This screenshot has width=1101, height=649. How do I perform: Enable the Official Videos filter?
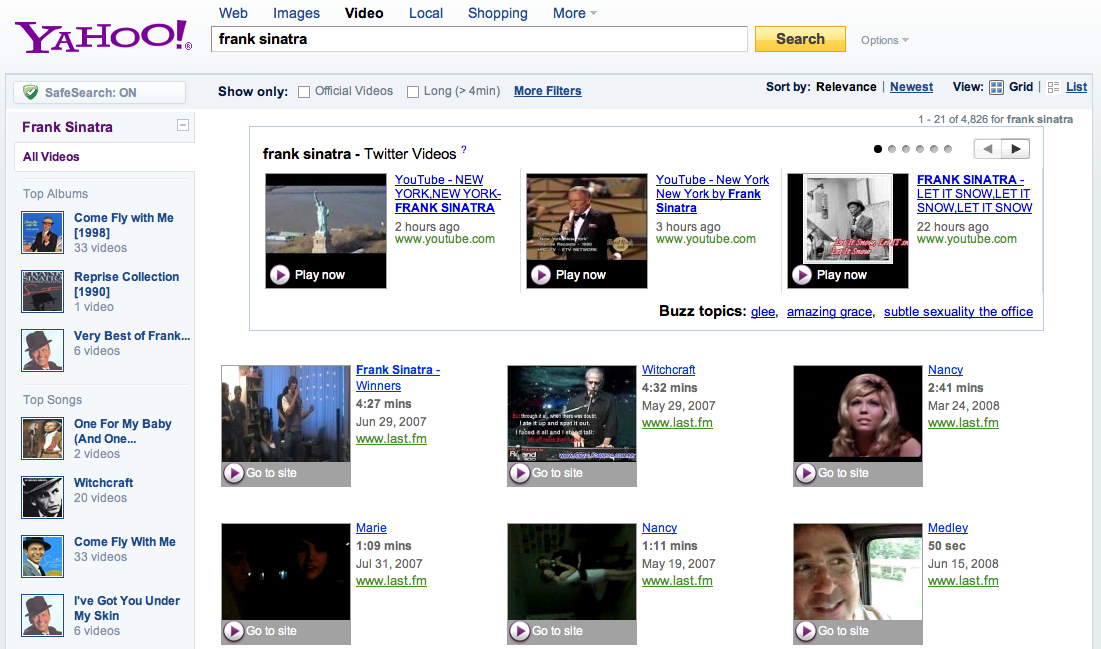tap(303, 91)
